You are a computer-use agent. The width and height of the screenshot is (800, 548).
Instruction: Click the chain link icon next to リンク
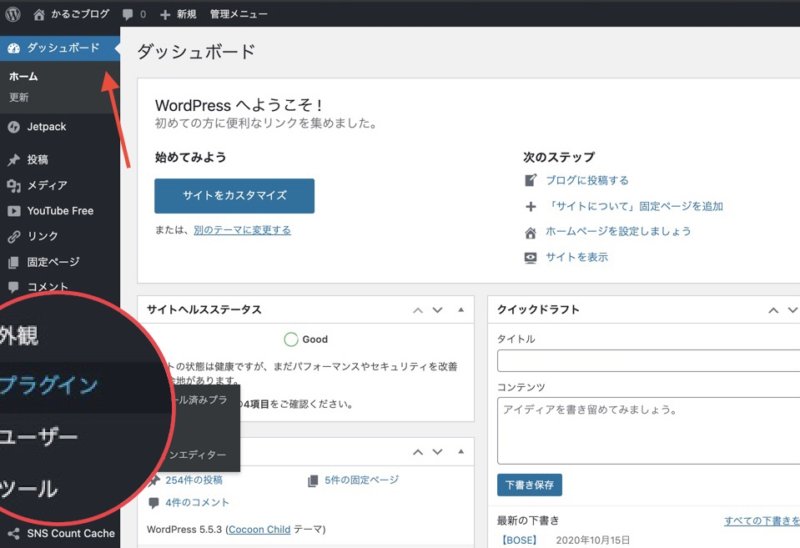pyautogui.click(x=14, y=236)
